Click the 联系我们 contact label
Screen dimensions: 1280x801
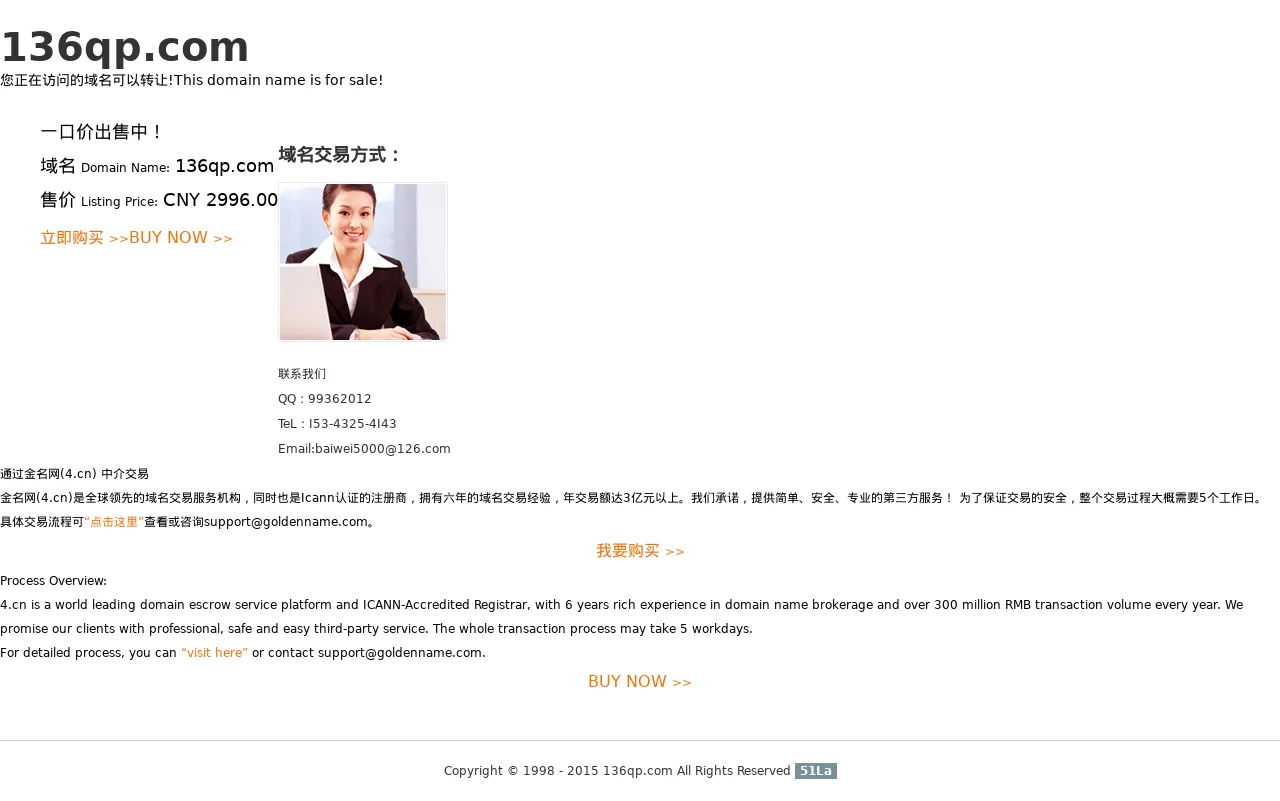coord(302,374)
